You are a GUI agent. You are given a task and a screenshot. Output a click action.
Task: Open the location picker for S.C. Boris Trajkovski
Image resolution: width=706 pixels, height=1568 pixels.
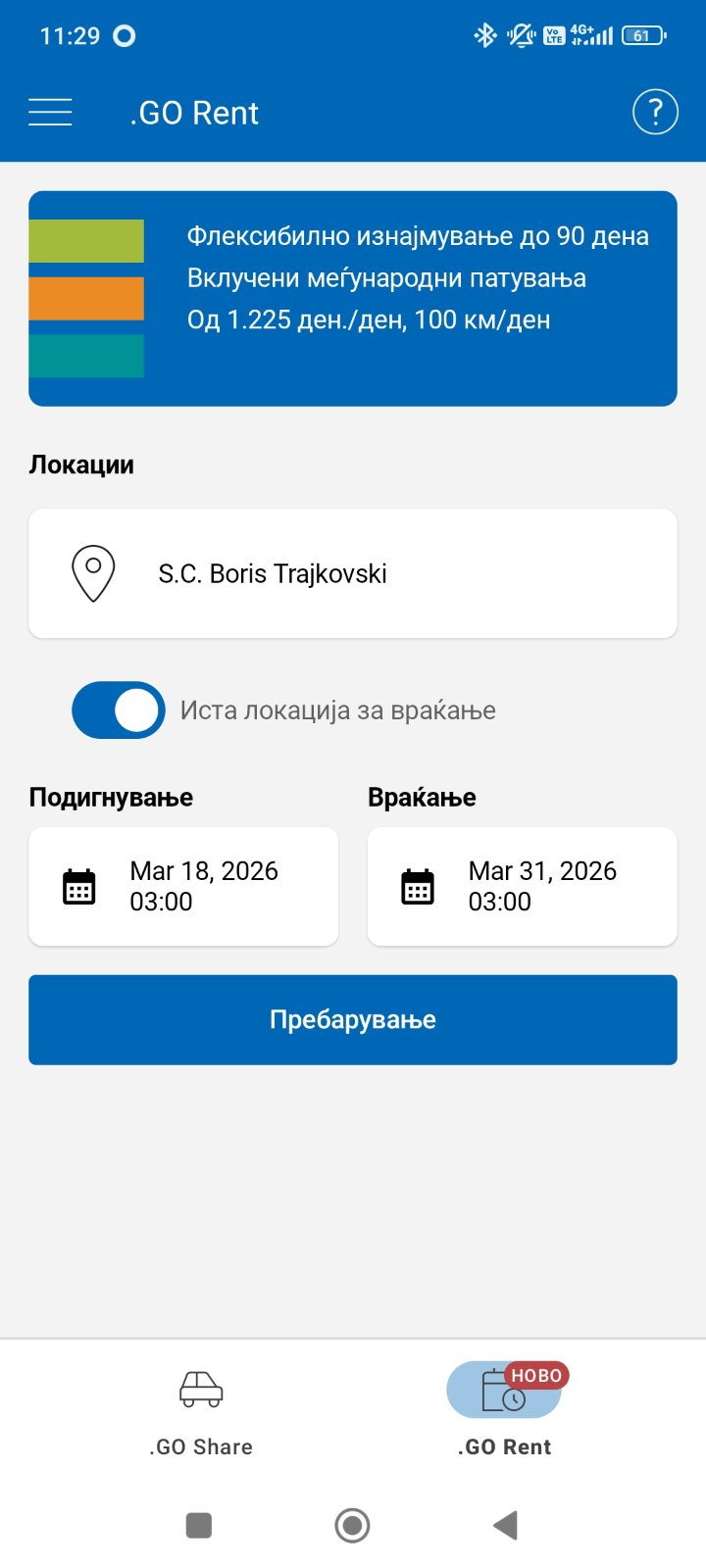coord(353,573)
